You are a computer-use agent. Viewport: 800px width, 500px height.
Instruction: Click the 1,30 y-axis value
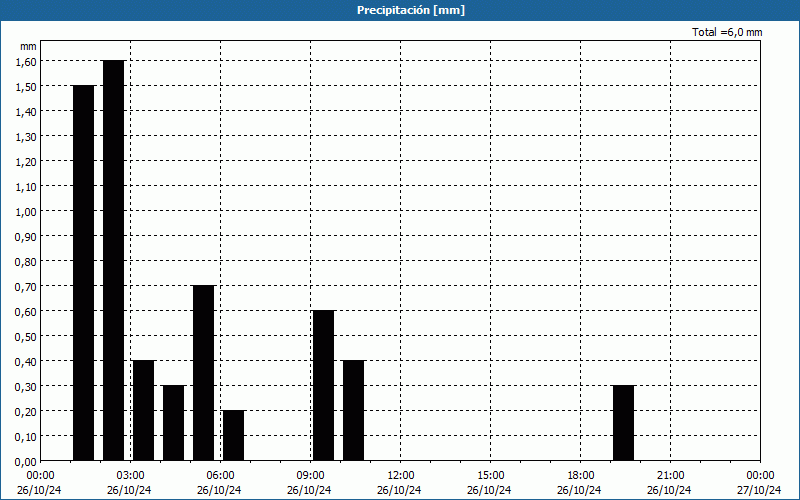point(26,137)
